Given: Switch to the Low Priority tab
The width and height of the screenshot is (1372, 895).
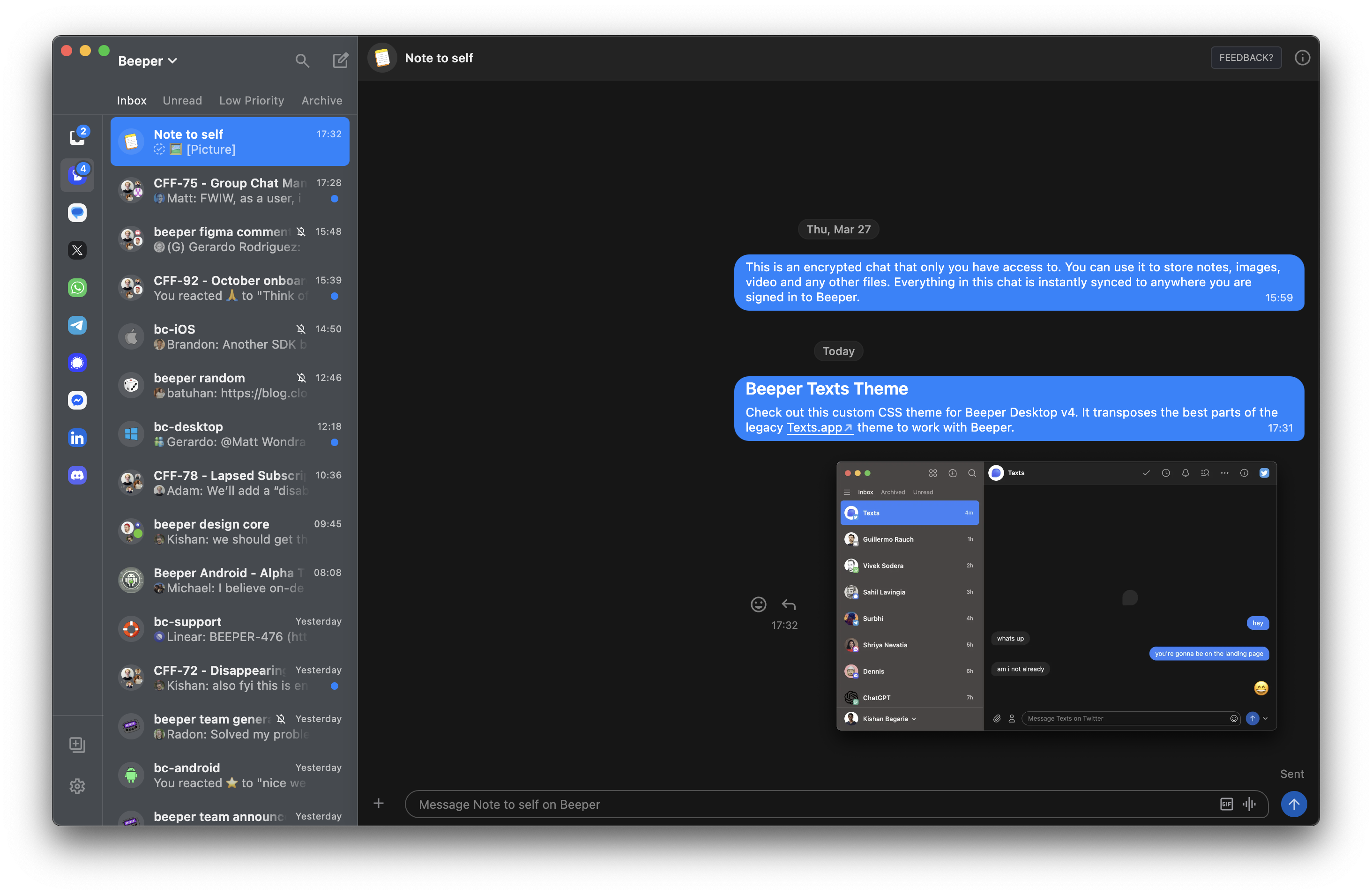Looking at the screenshot, I should click(251, 100).
